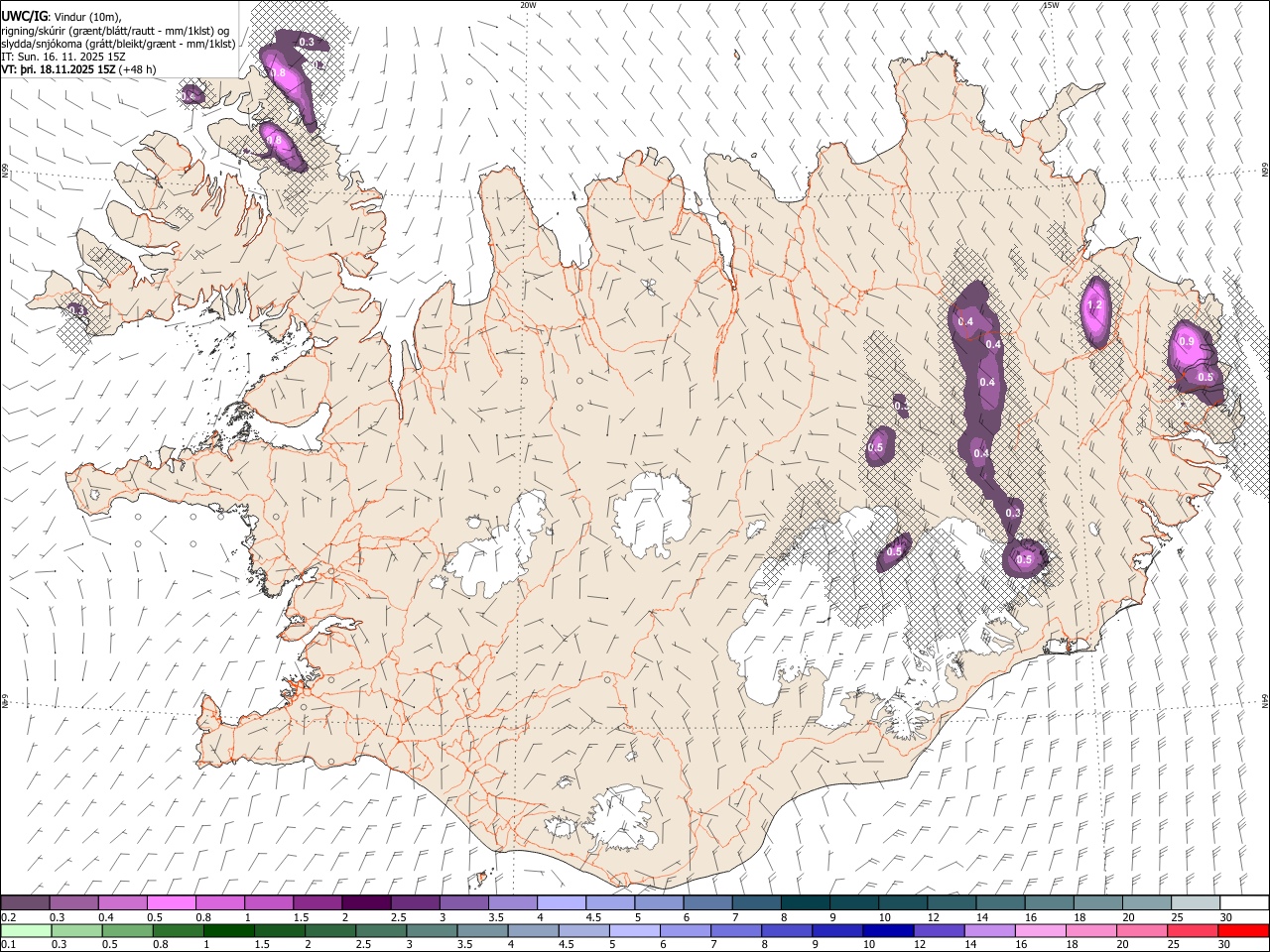Click the '0.2' legend tick label
1270x952 pixels.
tap(8, 917)
